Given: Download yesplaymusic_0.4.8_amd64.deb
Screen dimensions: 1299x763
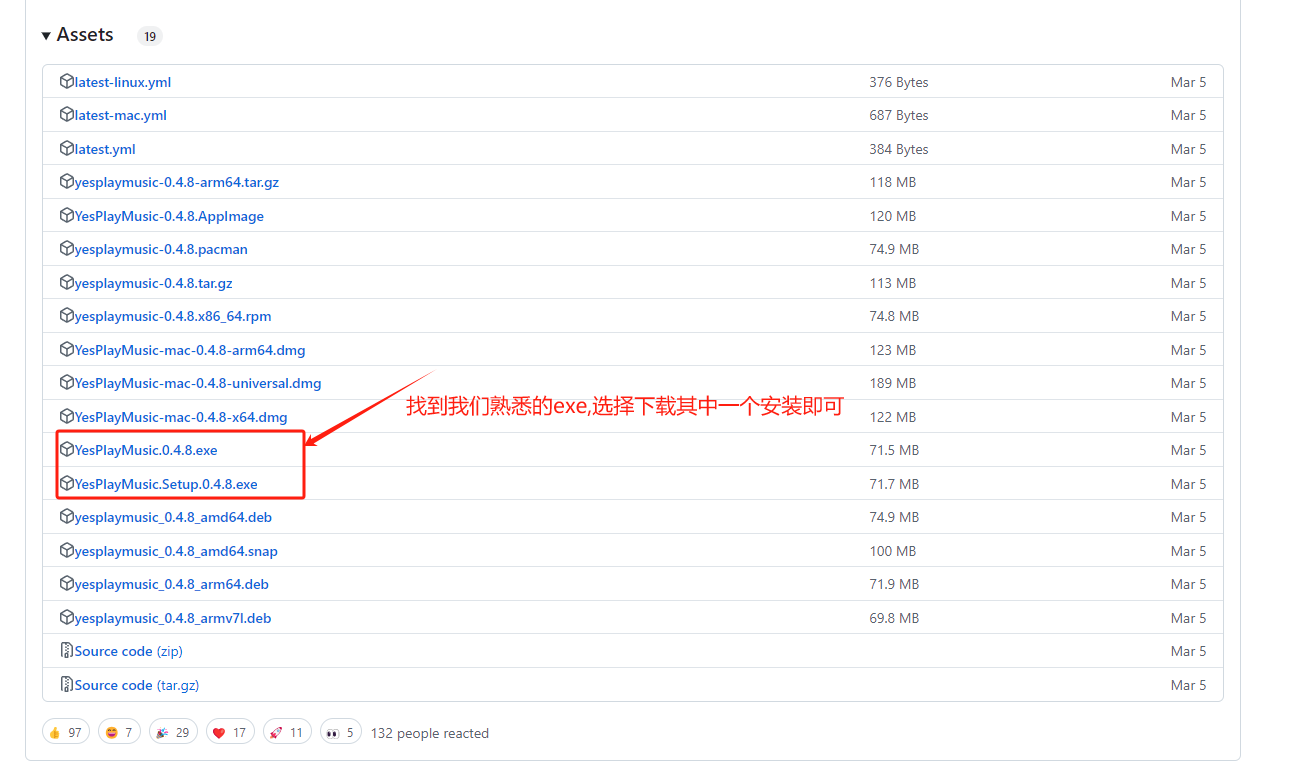Looking at the screenshot, I should click(x=173, y=517).
